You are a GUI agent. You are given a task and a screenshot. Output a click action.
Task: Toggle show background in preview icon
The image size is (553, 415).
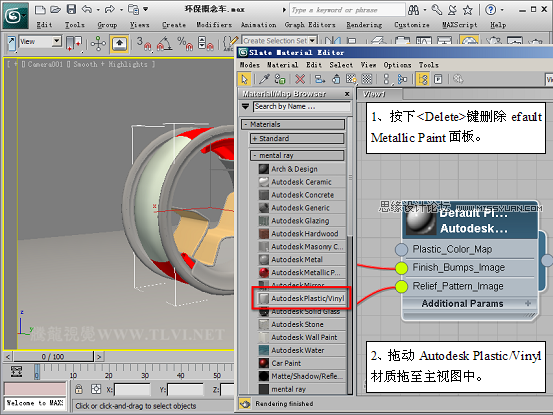click(367, 79)
